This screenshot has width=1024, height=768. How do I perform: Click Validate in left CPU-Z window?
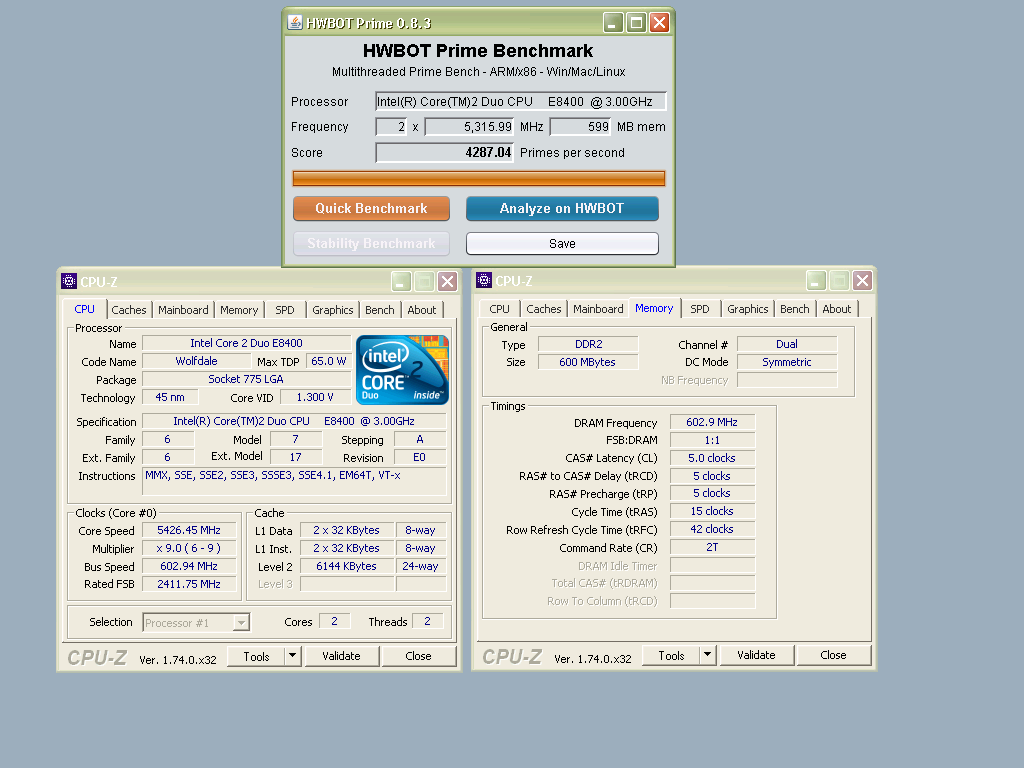click(x=341, y=656)
